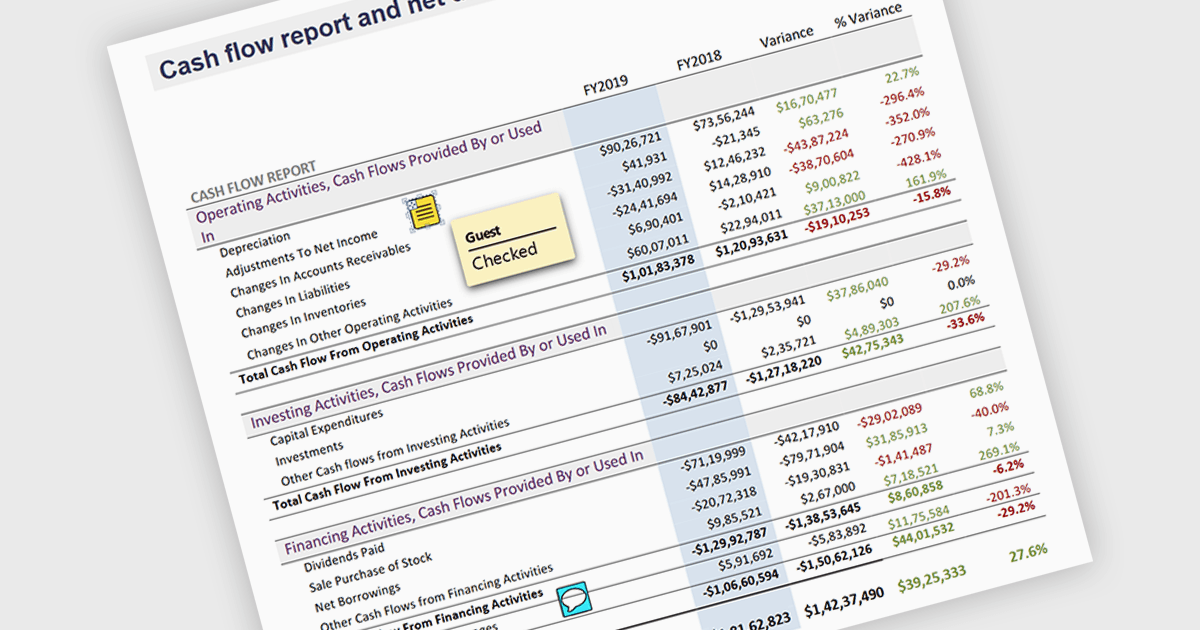
Task: Click 'Other Cash flows from Investing Activities' label
Action: [396, 452]
